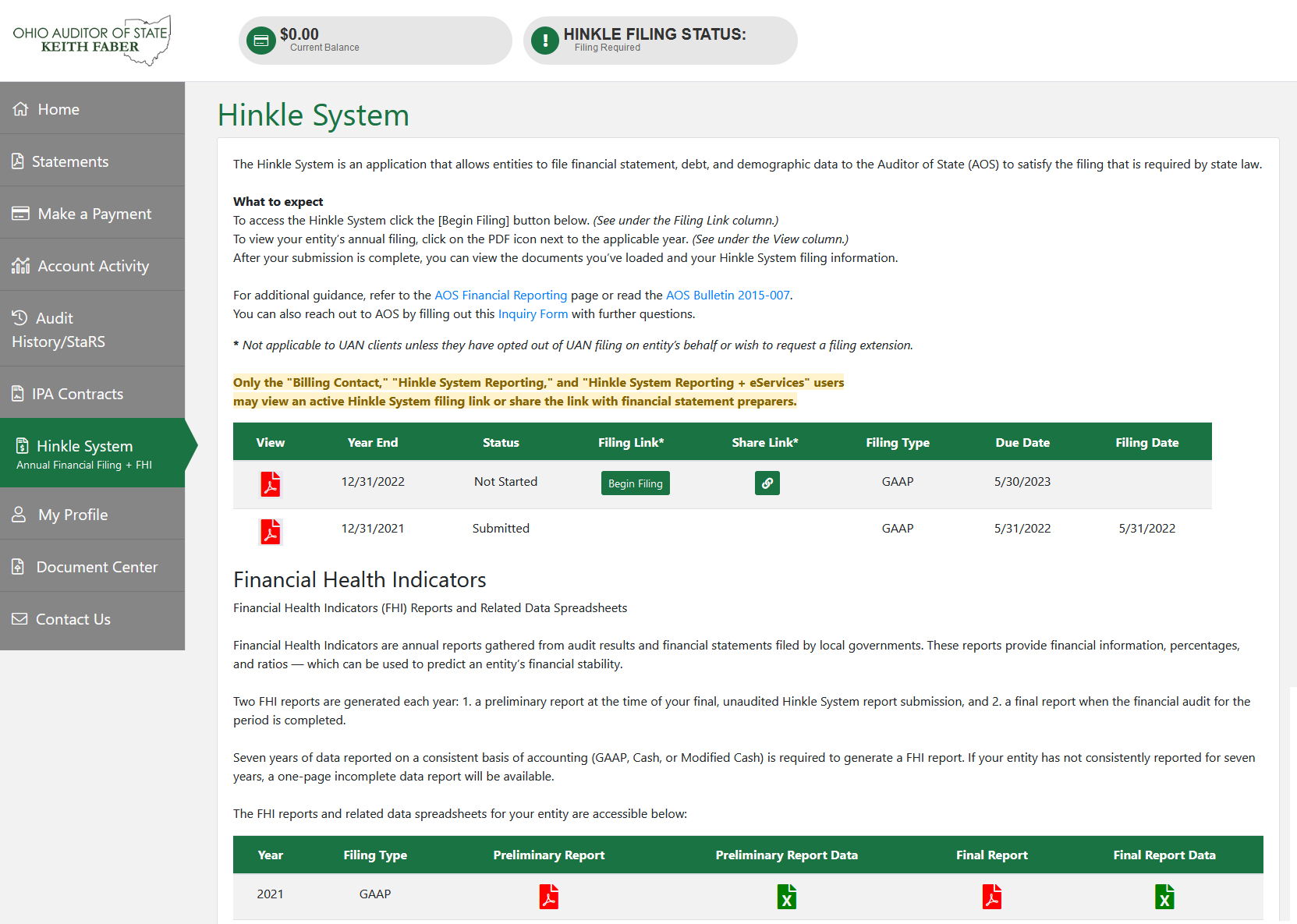Open Statements from the sidebar

69,161
